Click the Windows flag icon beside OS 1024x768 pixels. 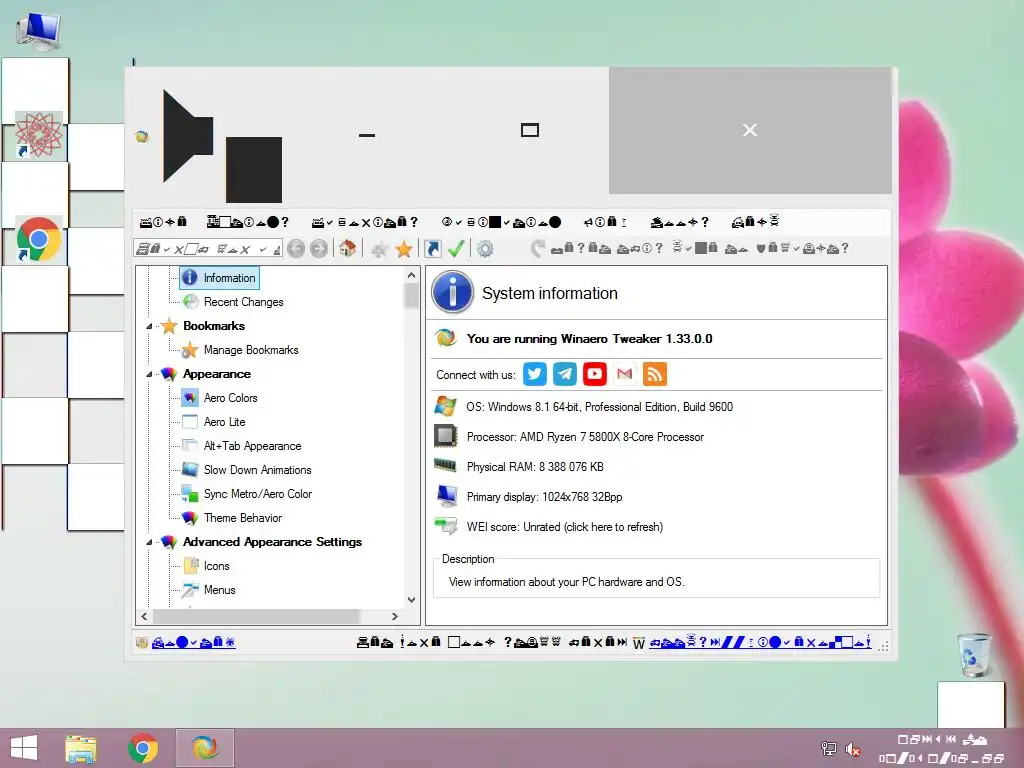pos(445,406)
